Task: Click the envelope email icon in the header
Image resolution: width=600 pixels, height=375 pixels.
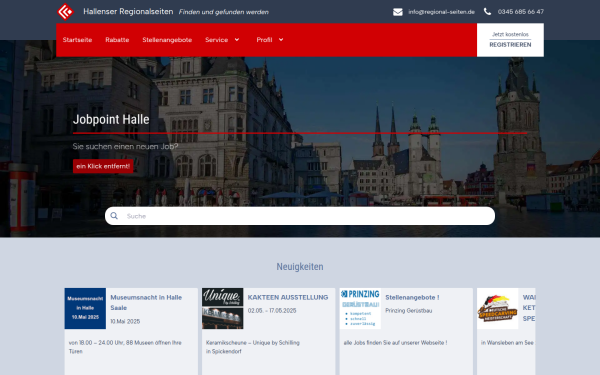Action: click(398, 12)
